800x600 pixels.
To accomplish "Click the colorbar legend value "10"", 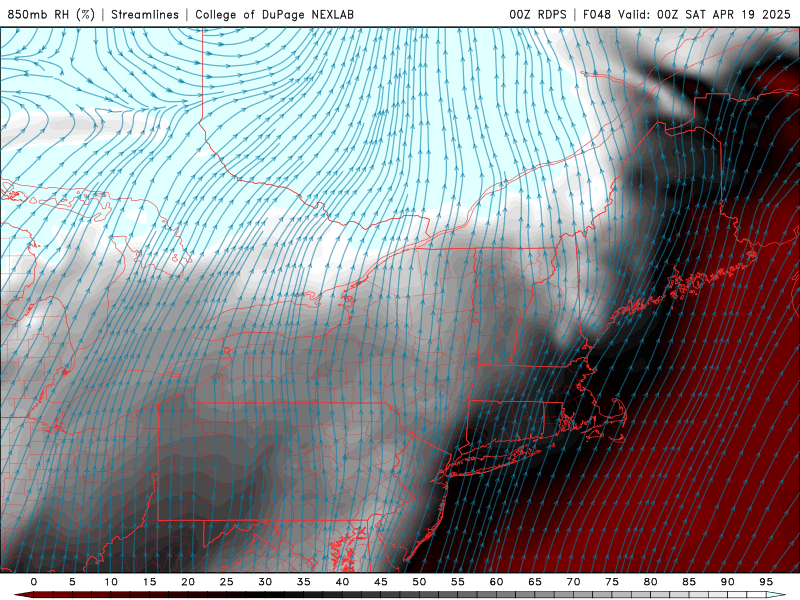I will pos(111,582).
